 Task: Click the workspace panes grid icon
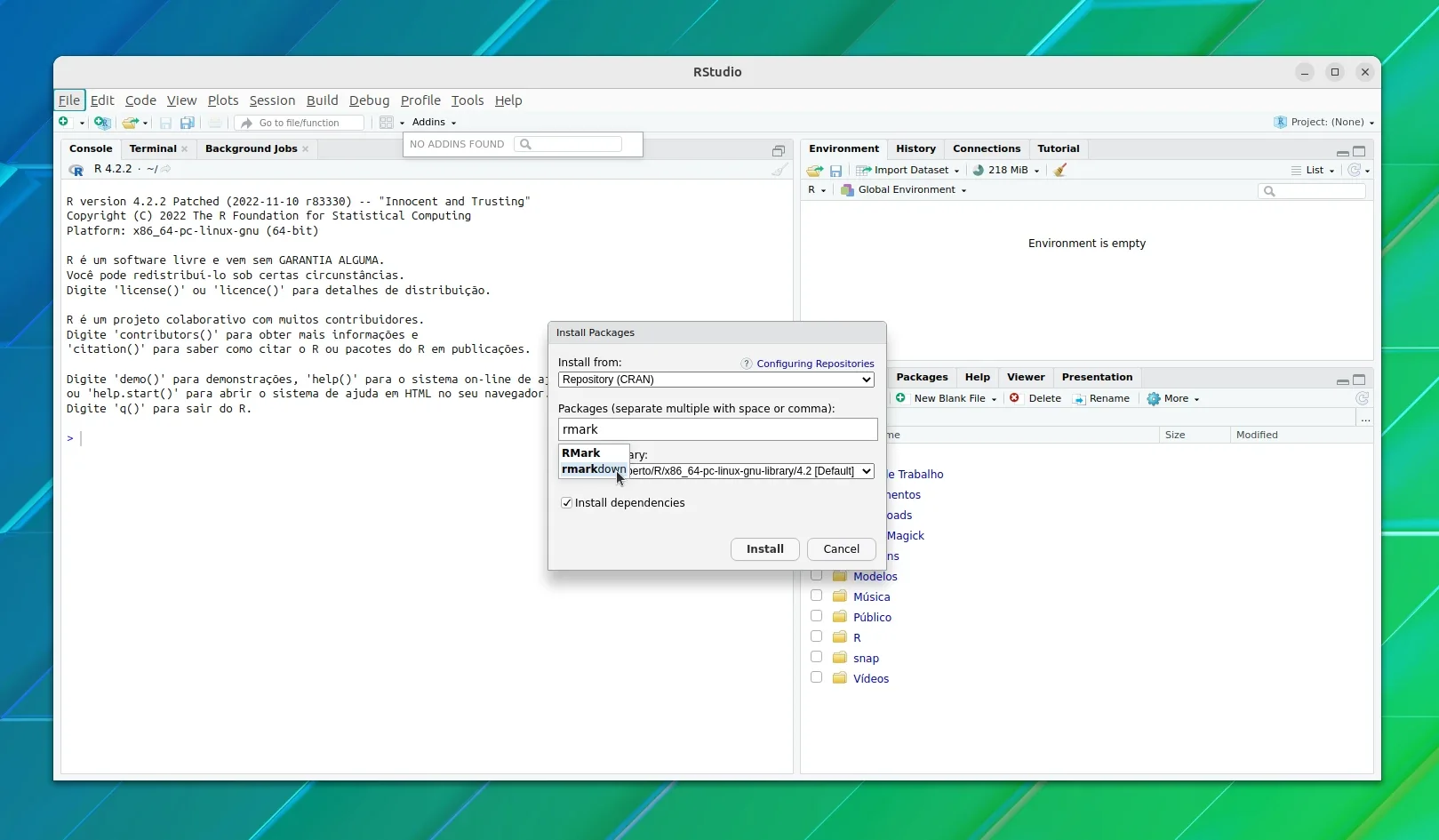387,123
